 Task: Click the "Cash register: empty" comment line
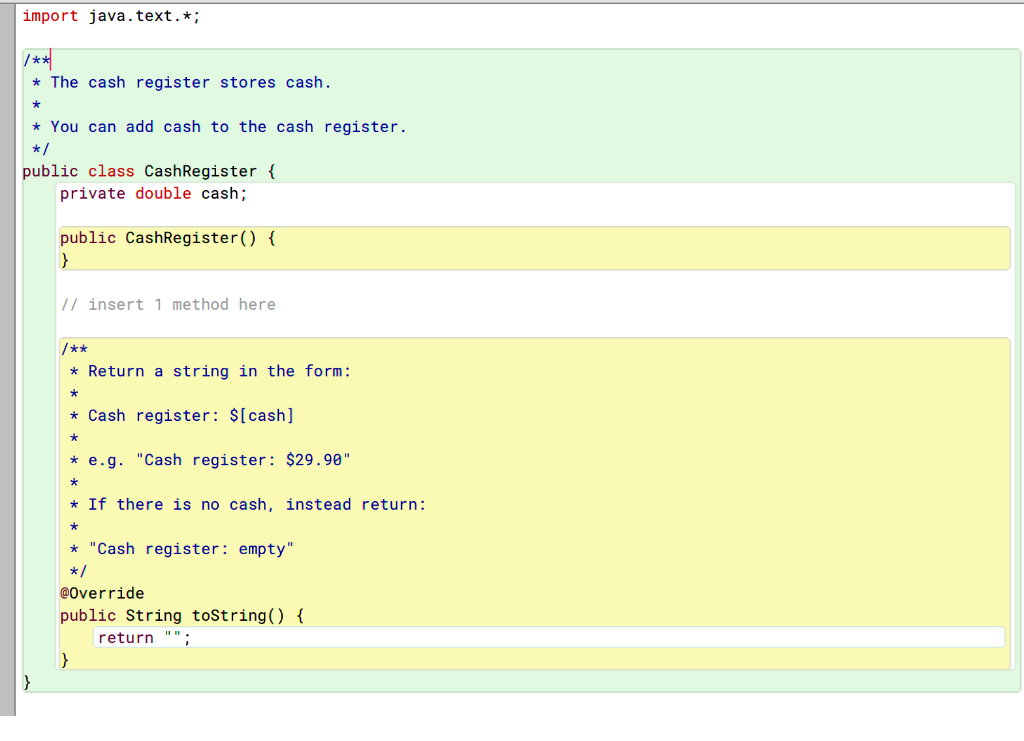pos(191,549)
